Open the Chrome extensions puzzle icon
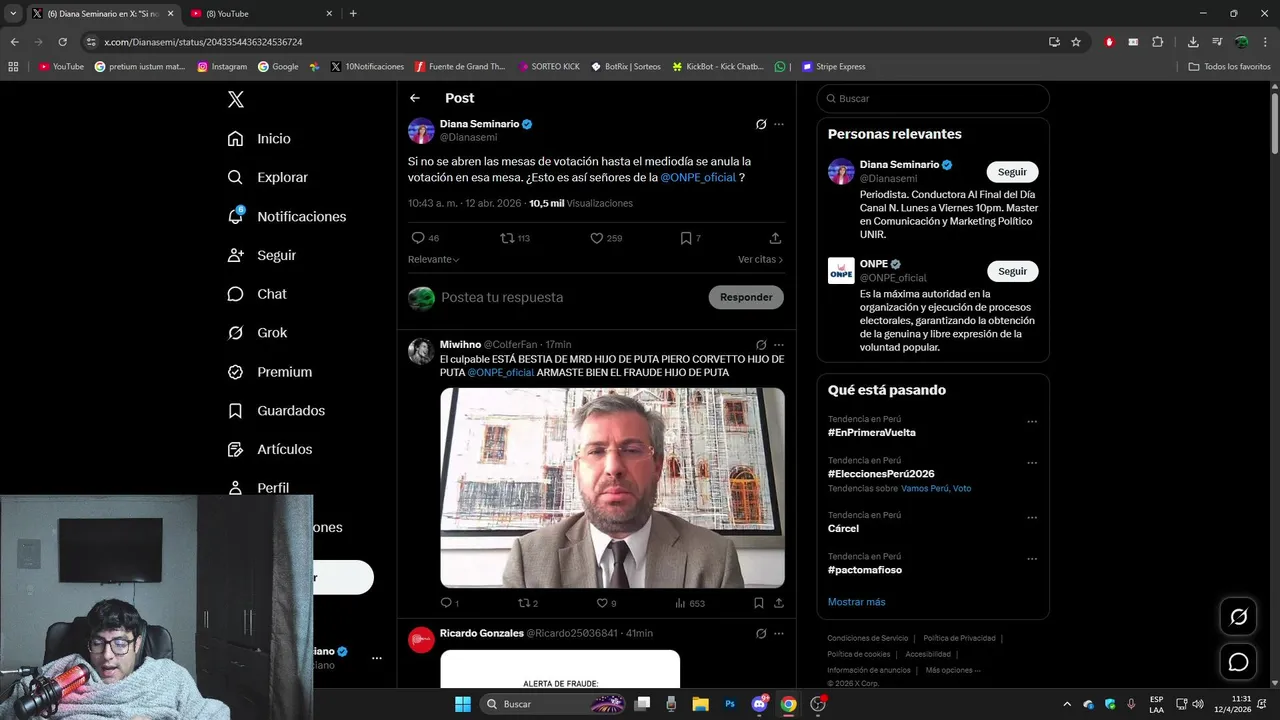 point(1157,42)
